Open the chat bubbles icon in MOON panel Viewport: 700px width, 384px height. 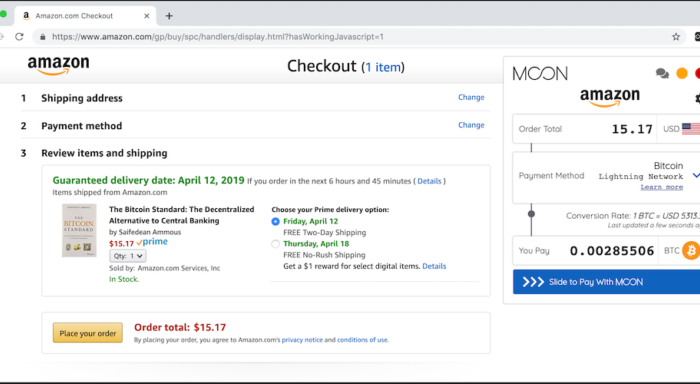pos(662,73)
